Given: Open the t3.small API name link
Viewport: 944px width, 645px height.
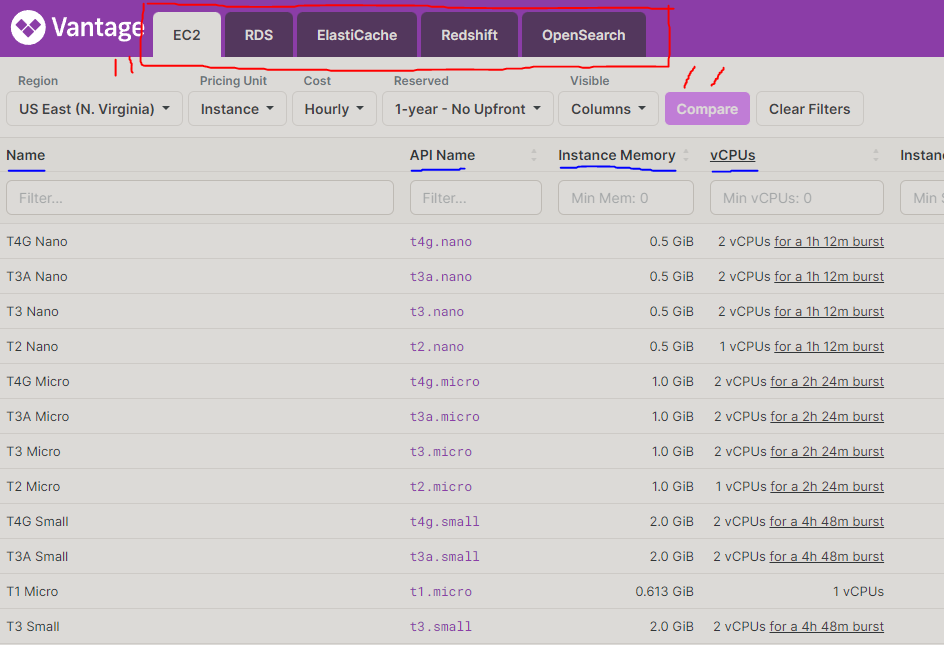Looking at the screenshot, I should coord(441,626).
